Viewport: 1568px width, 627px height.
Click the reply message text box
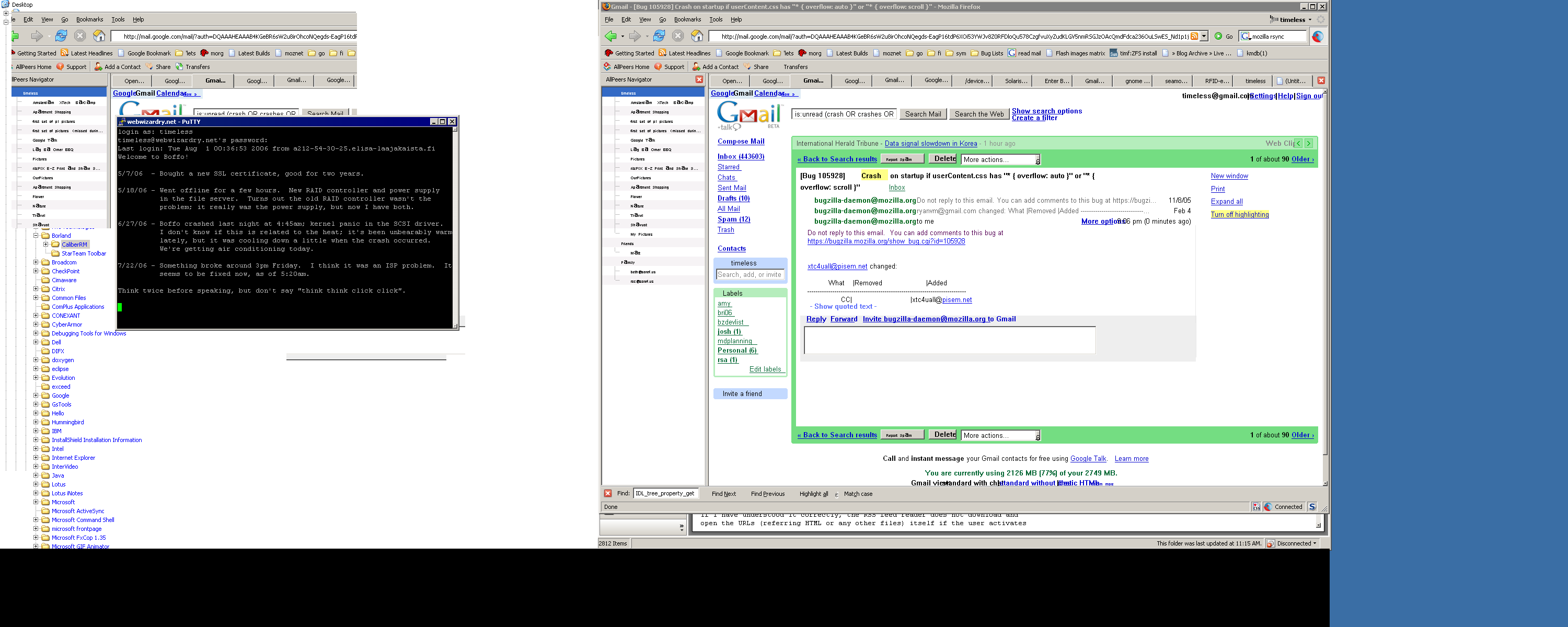[x=950, y=340]
